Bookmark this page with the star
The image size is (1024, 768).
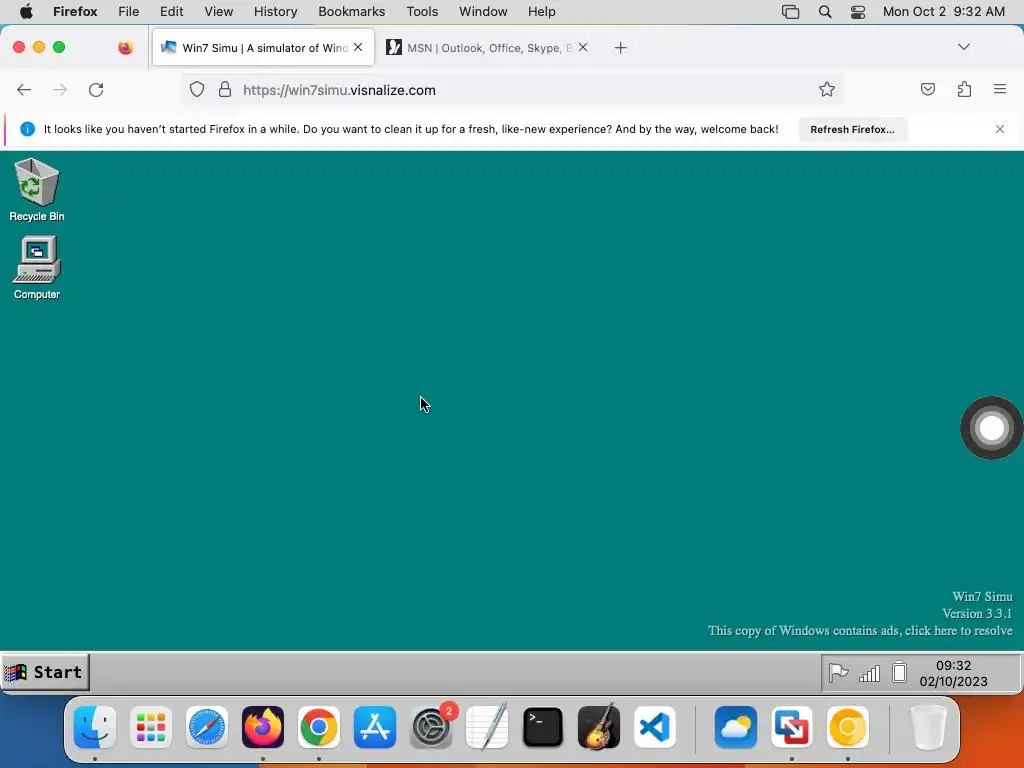(x=827, y=89)
